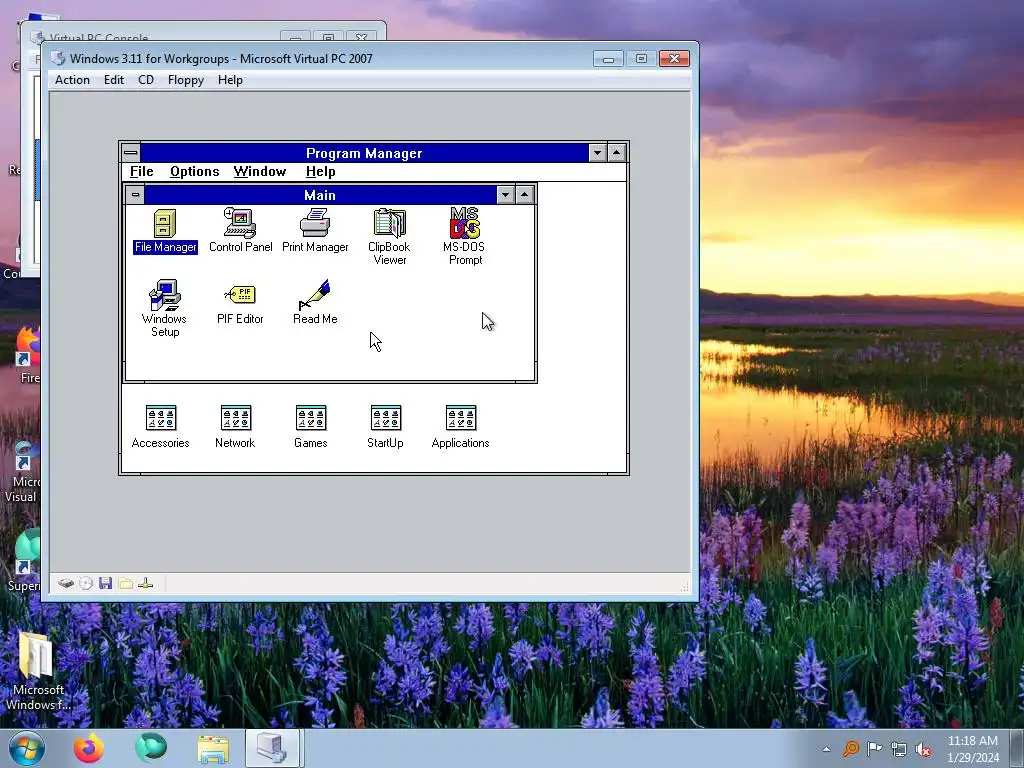
Task: Click the shared folder status bar icon
Action: (x=125, y=583)
